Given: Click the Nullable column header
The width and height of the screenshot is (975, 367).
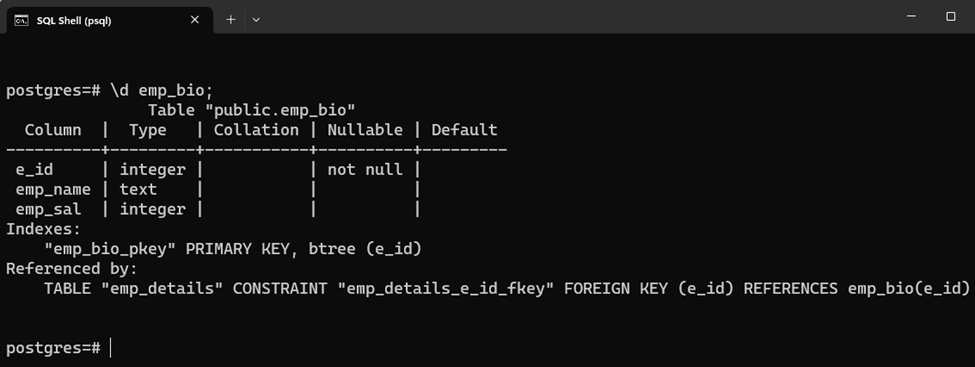Looking at the screenshot, I should 365,130.
